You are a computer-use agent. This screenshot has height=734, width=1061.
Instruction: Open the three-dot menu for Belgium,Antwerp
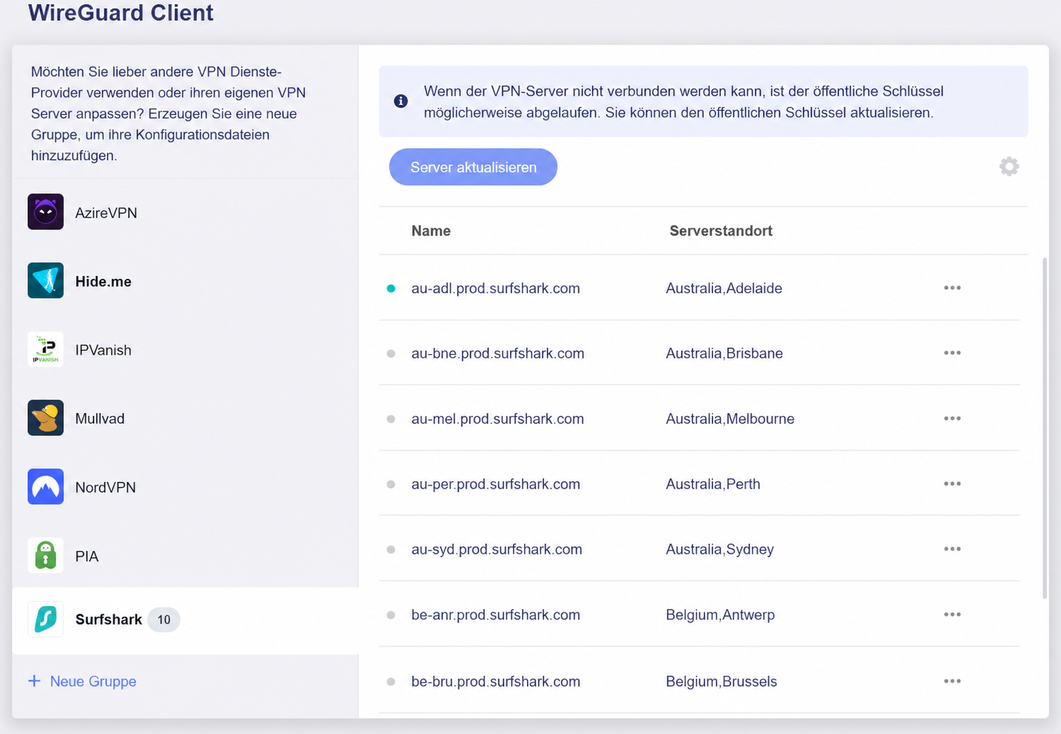pos(952,614)
